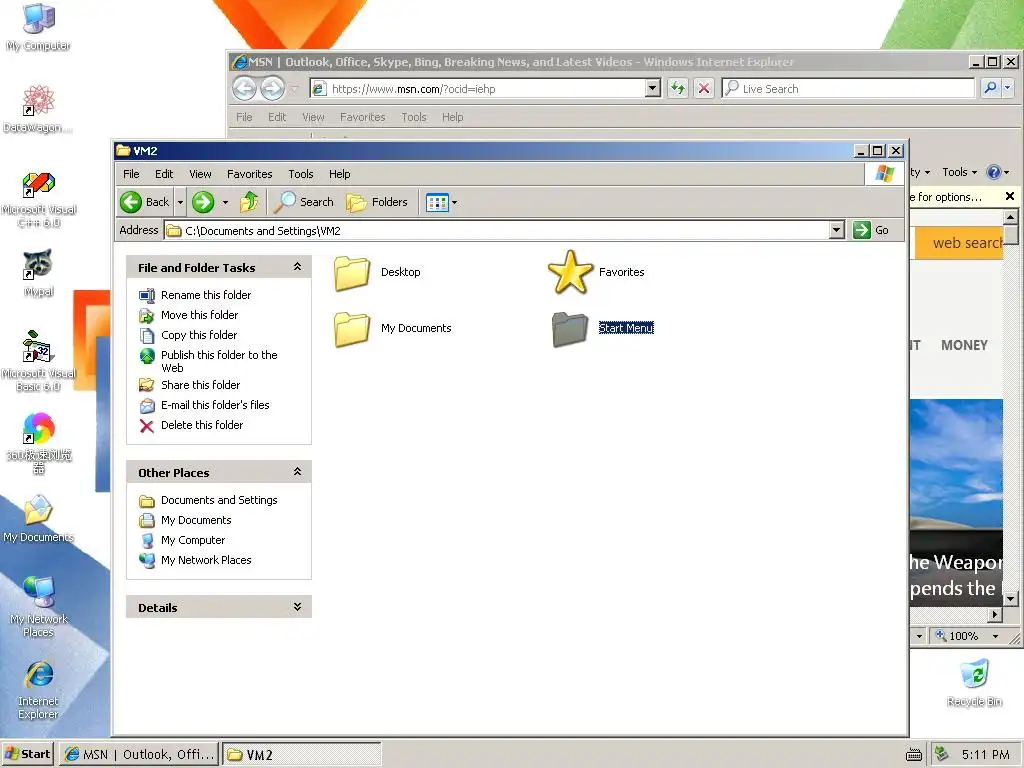This screenshot has width=1024, height=768.
Task: Expand the Details panel
Action: 297,607
